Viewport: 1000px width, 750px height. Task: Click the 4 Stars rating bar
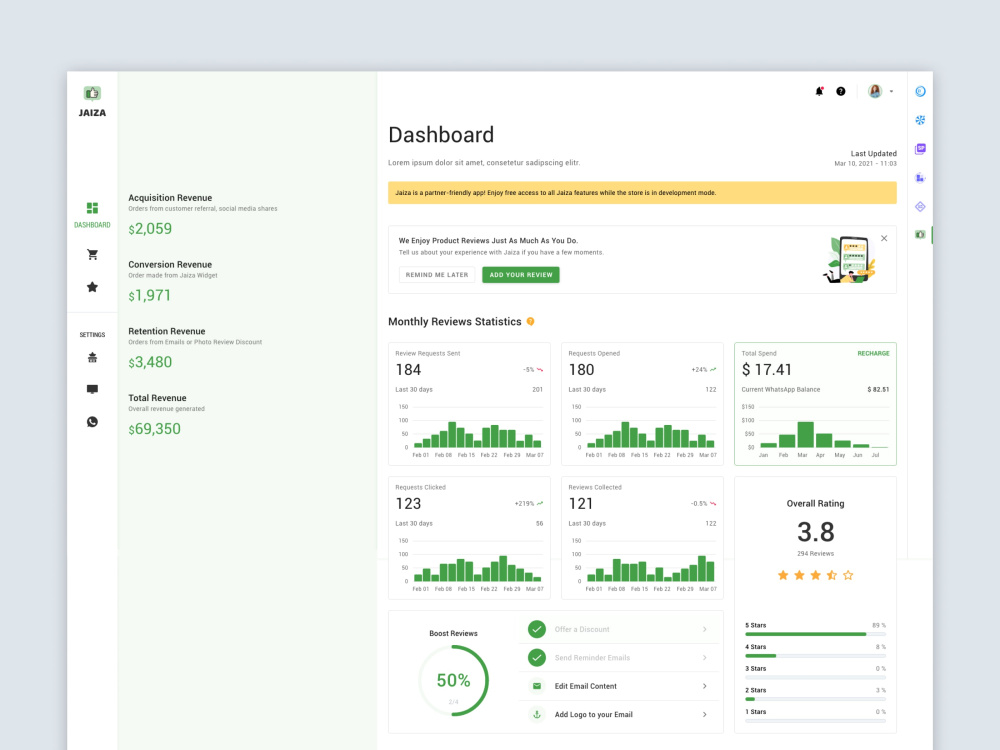tap(815, 656)
